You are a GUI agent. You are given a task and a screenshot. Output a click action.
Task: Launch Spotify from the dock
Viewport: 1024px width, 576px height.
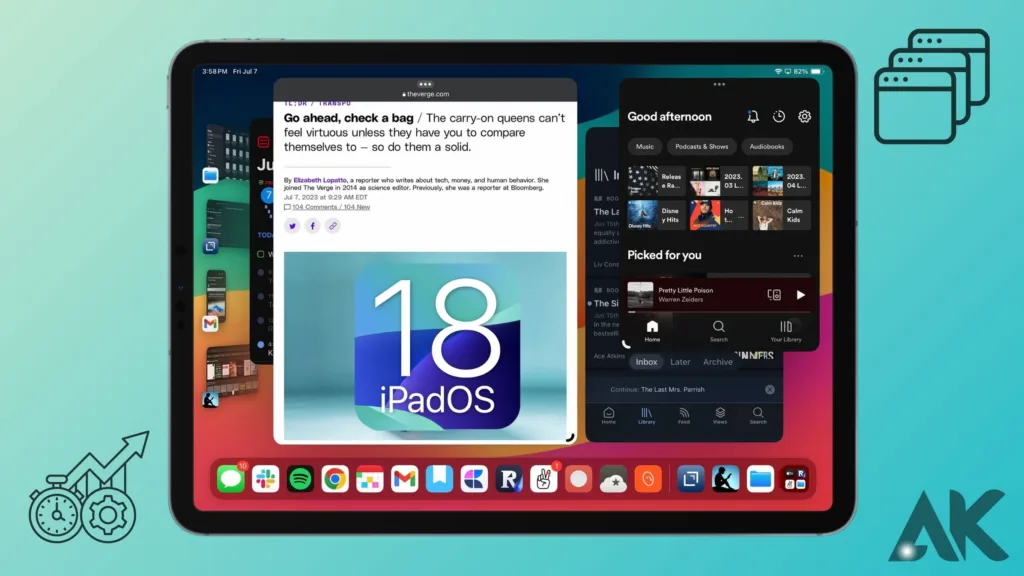pyautogui.click(x=300, y=479)
